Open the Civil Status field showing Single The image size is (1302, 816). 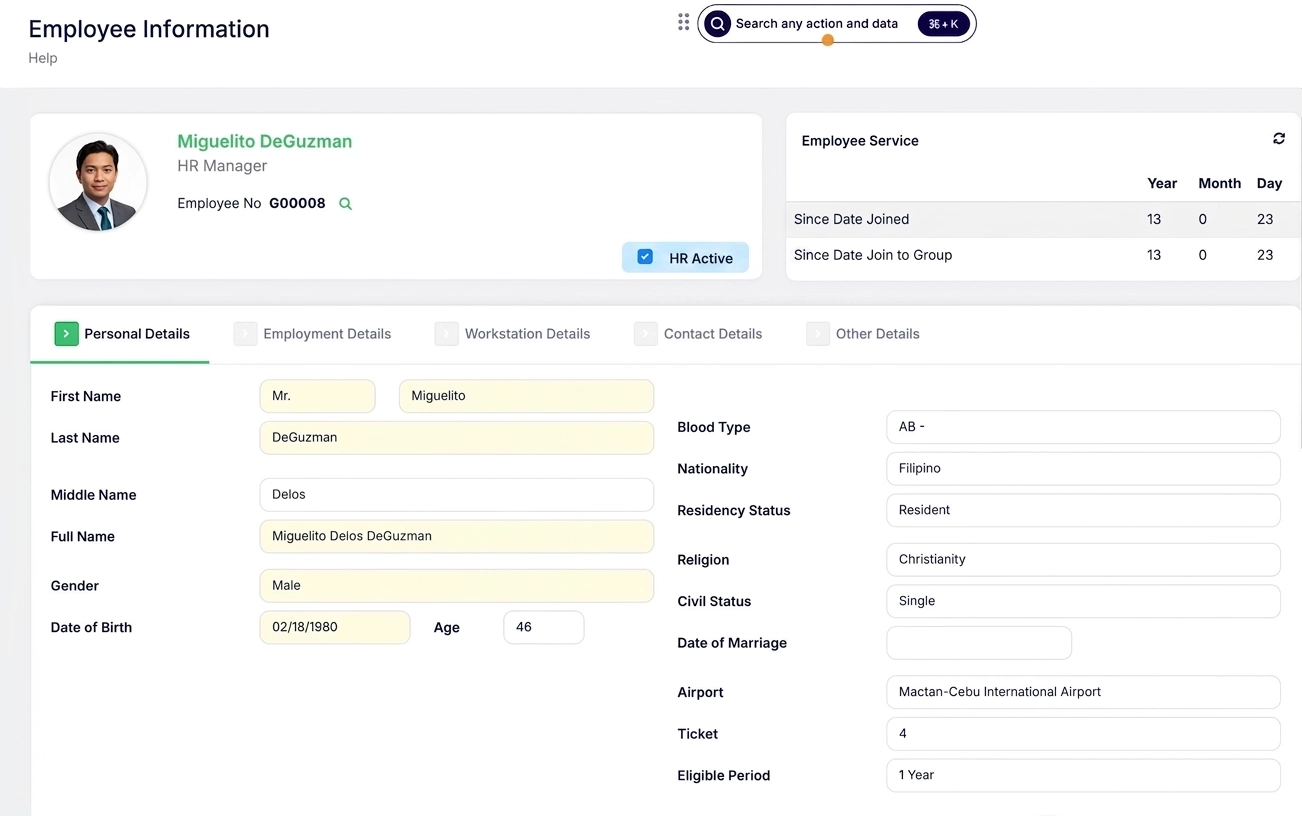[x=1083, y=601]
